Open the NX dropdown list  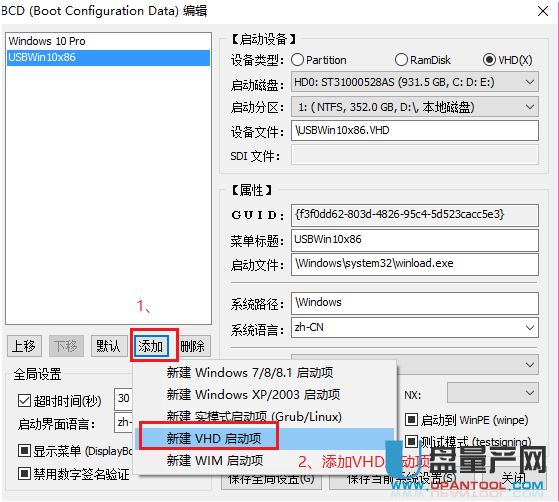pyautogui.click(x=492, y=393)
